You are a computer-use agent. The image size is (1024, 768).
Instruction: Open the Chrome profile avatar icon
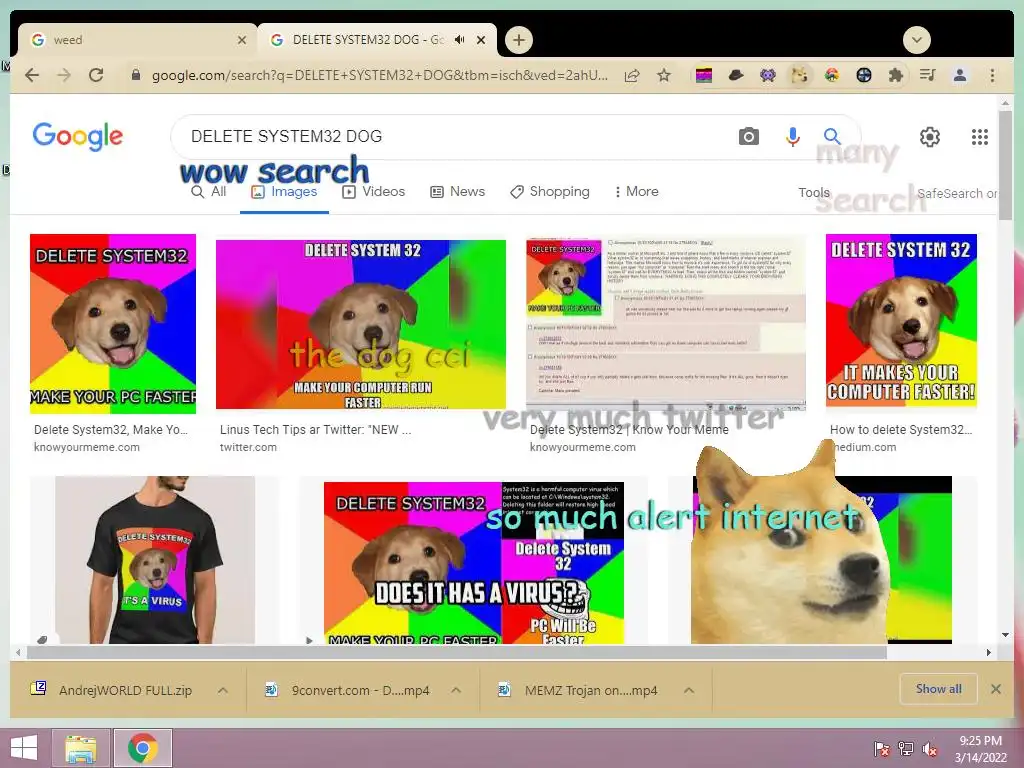(x=959, y=75)
